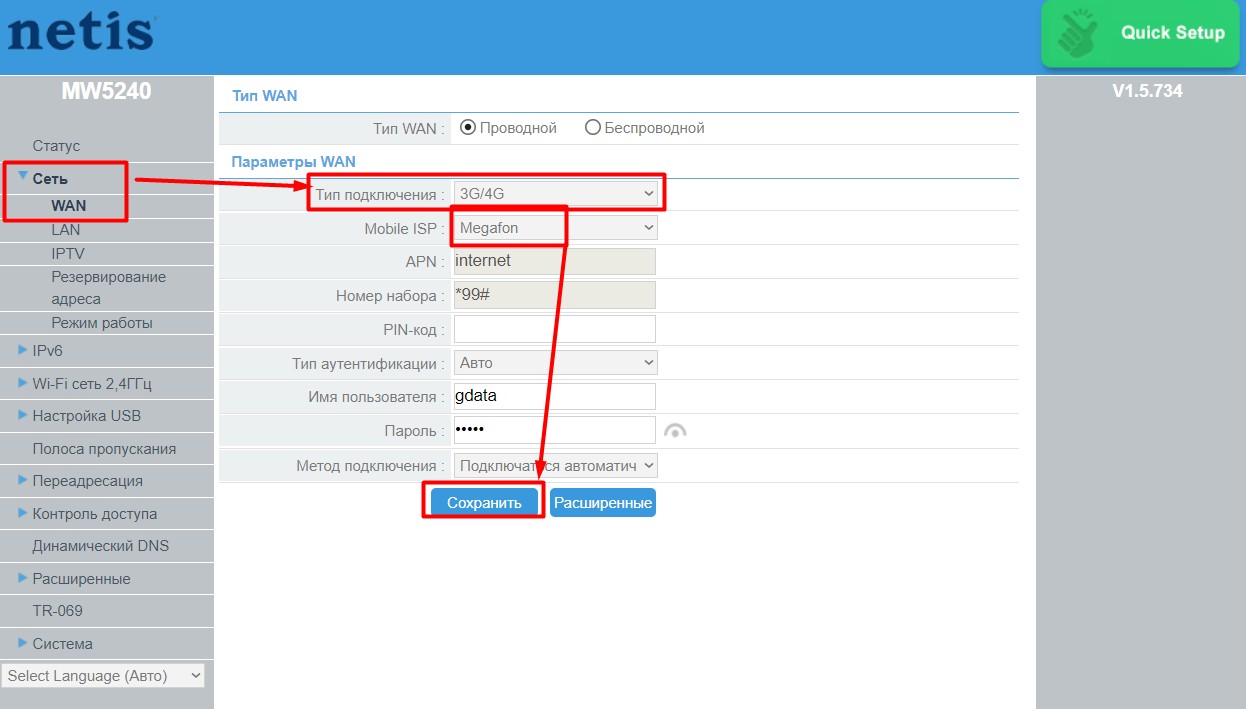Open Динамический DNS page
The width and height of the screenshot is (1246, 709).
point(101,546)
